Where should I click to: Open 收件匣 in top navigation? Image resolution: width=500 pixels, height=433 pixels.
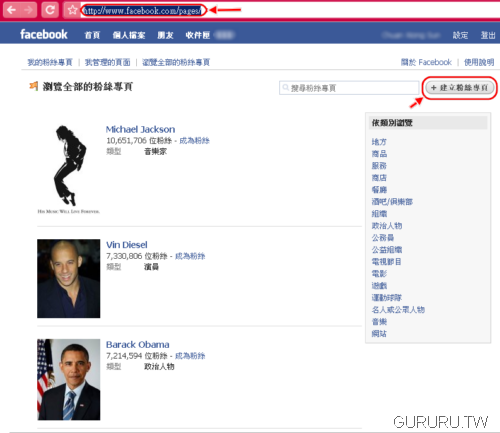(x=198, y=35)
